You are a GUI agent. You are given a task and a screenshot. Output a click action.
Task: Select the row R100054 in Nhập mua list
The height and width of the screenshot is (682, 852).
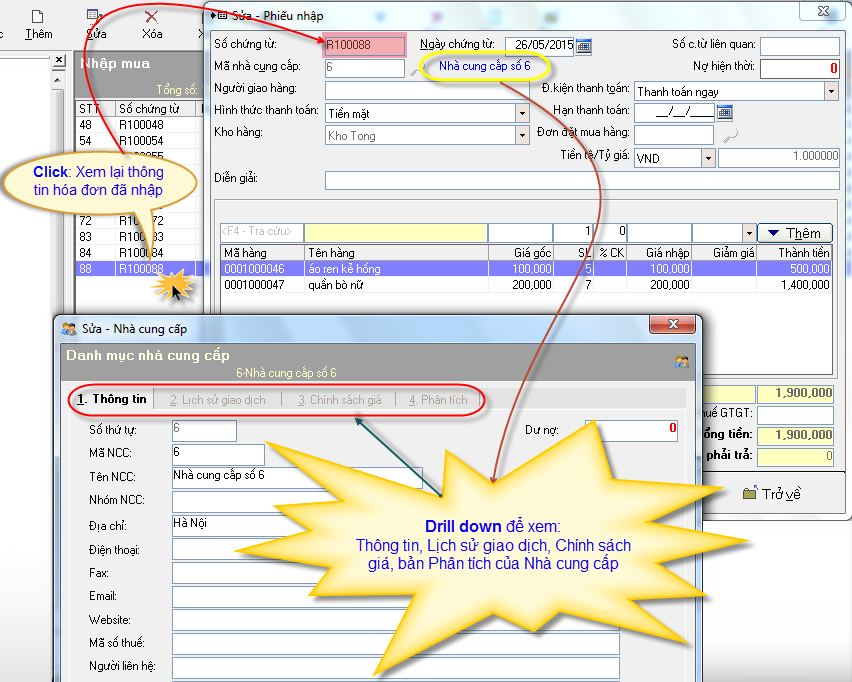(x=141, y=141)
